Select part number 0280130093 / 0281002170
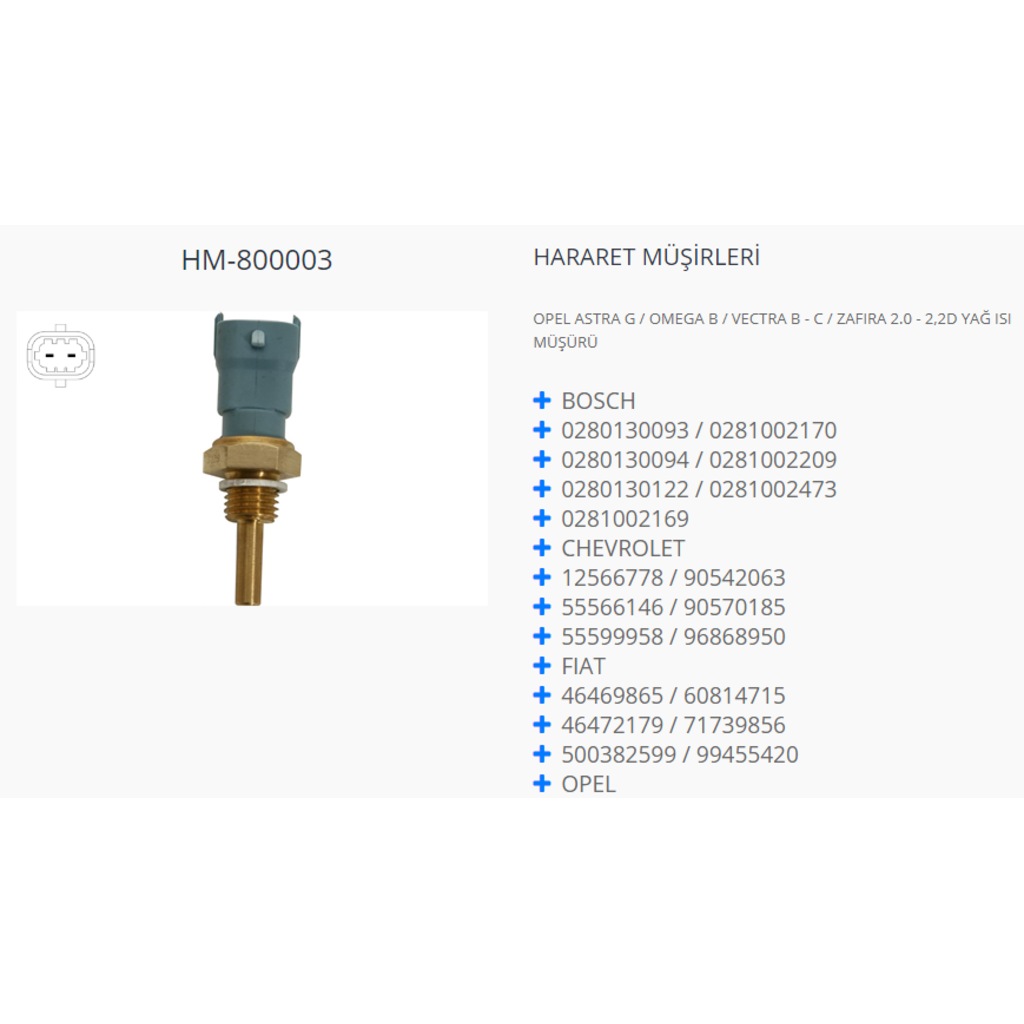This screenshot has width=1024, height=1024. click(699, 430)
